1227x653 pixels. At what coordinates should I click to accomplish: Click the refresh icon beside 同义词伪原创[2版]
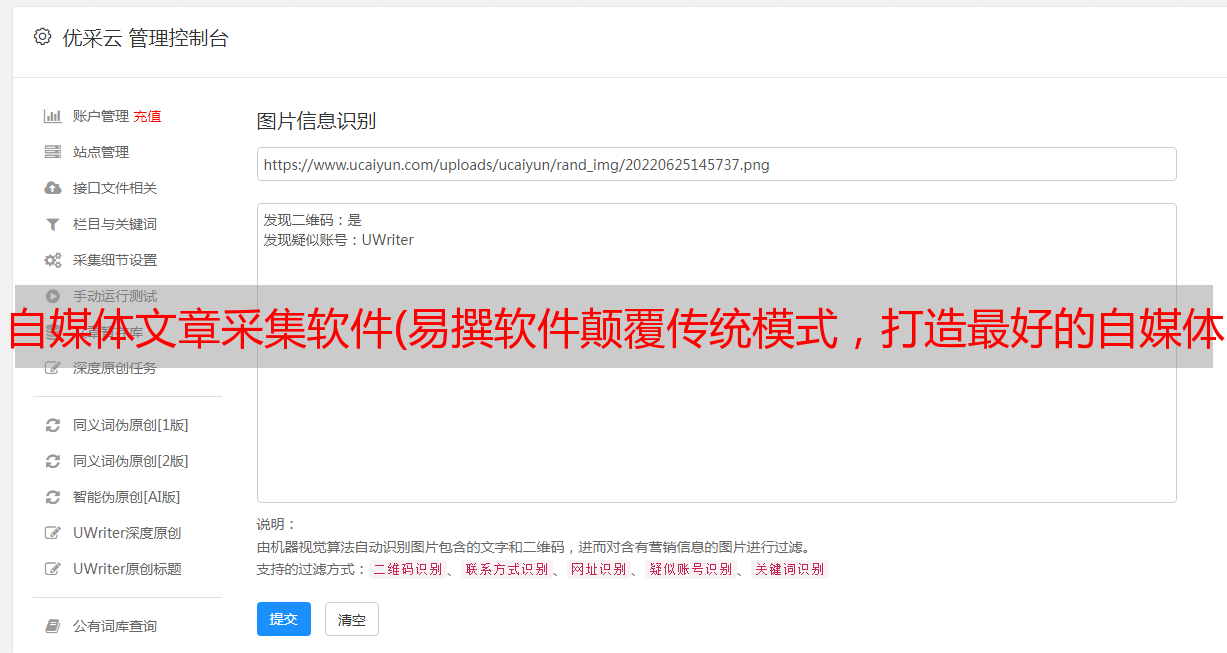53,461
